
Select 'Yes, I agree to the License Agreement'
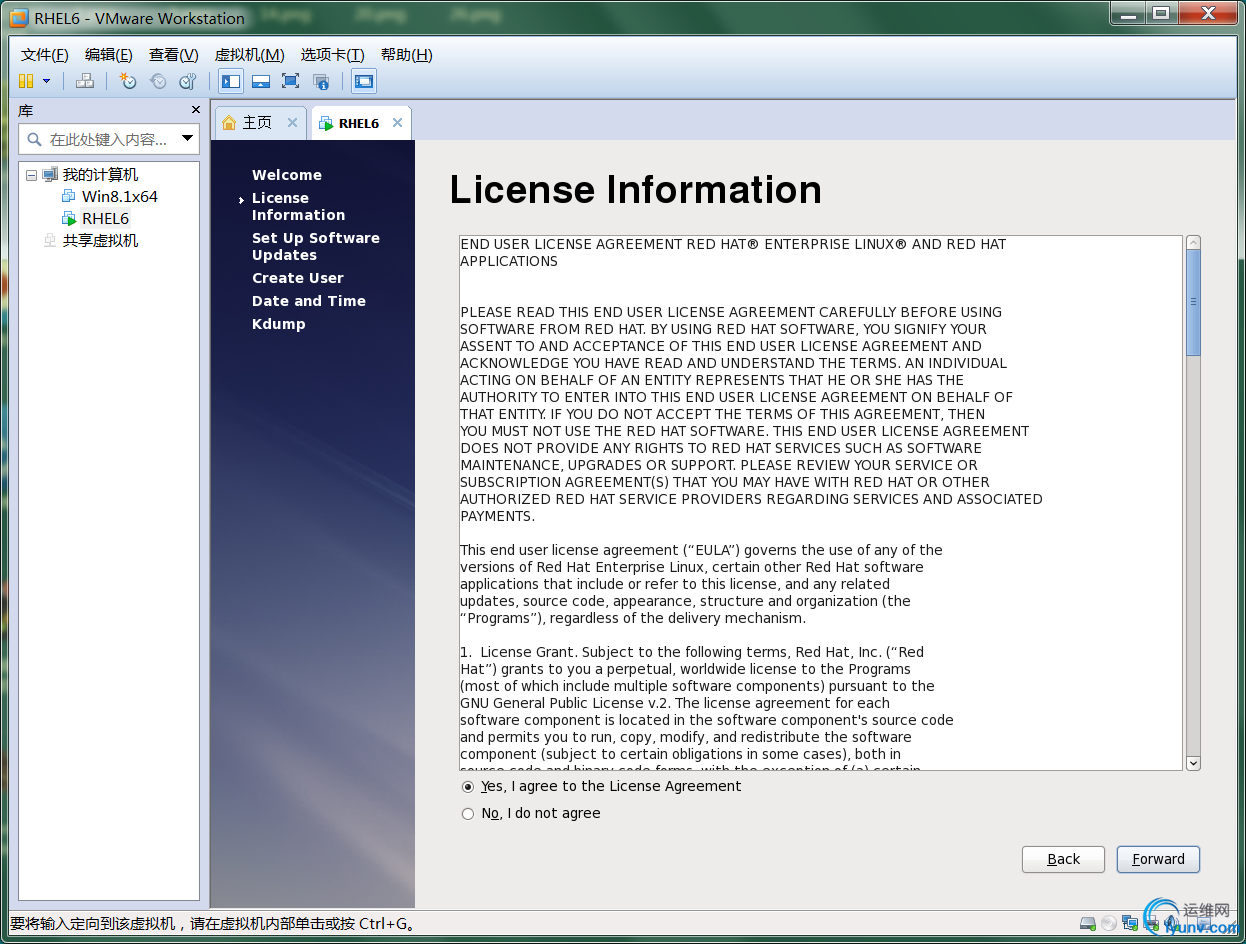(468, 787)
